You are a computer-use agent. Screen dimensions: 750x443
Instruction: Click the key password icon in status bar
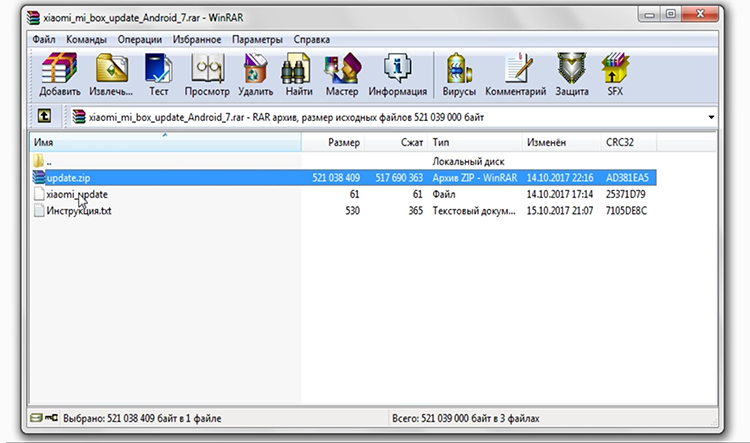(51, 418)
